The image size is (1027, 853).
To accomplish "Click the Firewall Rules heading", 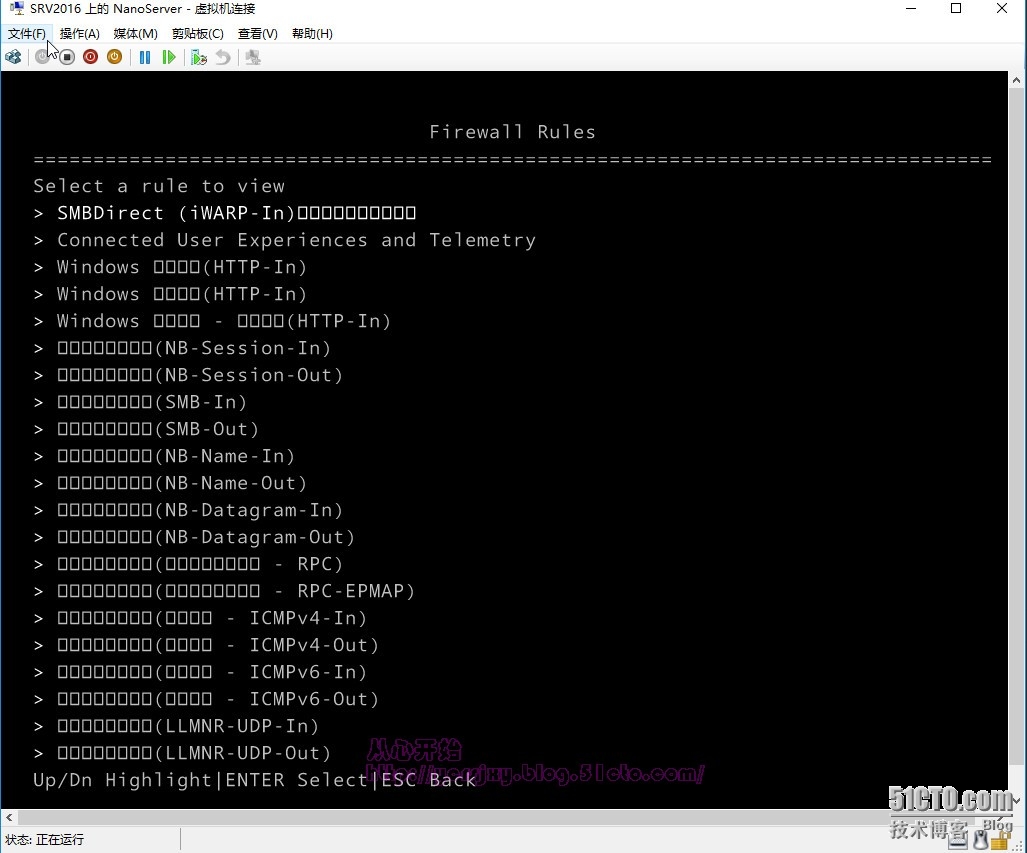I will point(512,132).
